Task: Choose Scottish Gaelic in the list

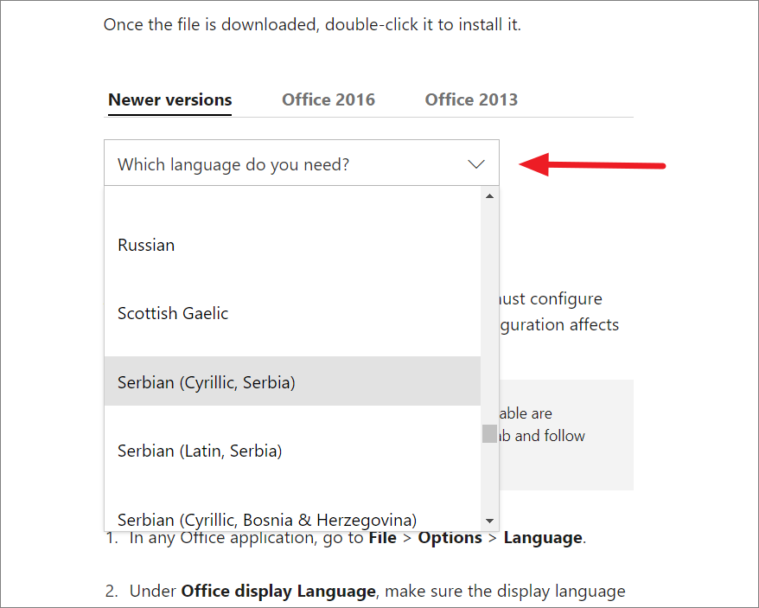Action: (x=292, y=313)
